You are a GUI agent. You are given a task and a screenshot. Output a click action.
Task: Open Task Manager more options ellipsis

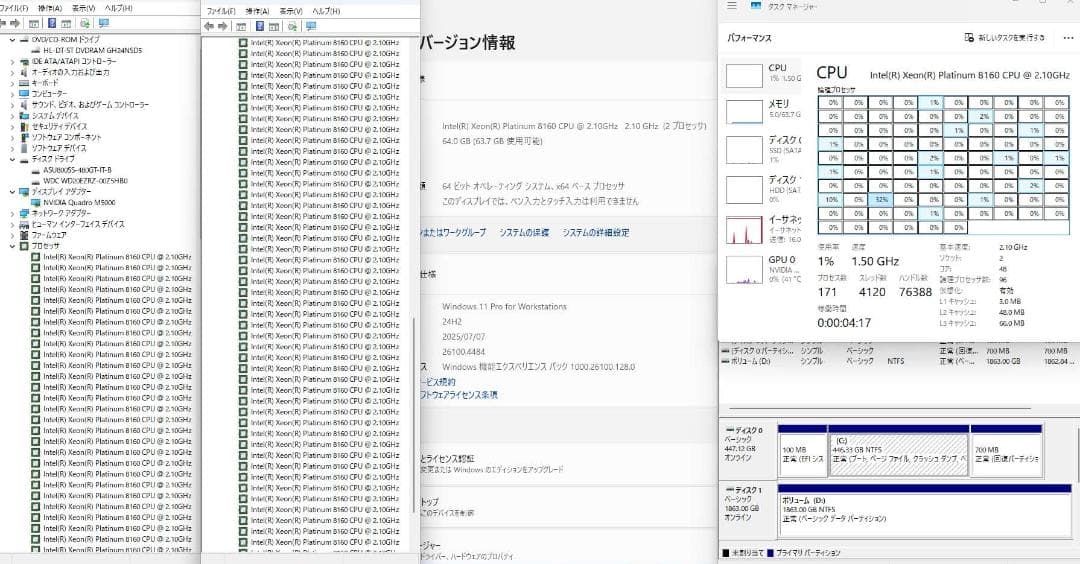[1068, 38]
